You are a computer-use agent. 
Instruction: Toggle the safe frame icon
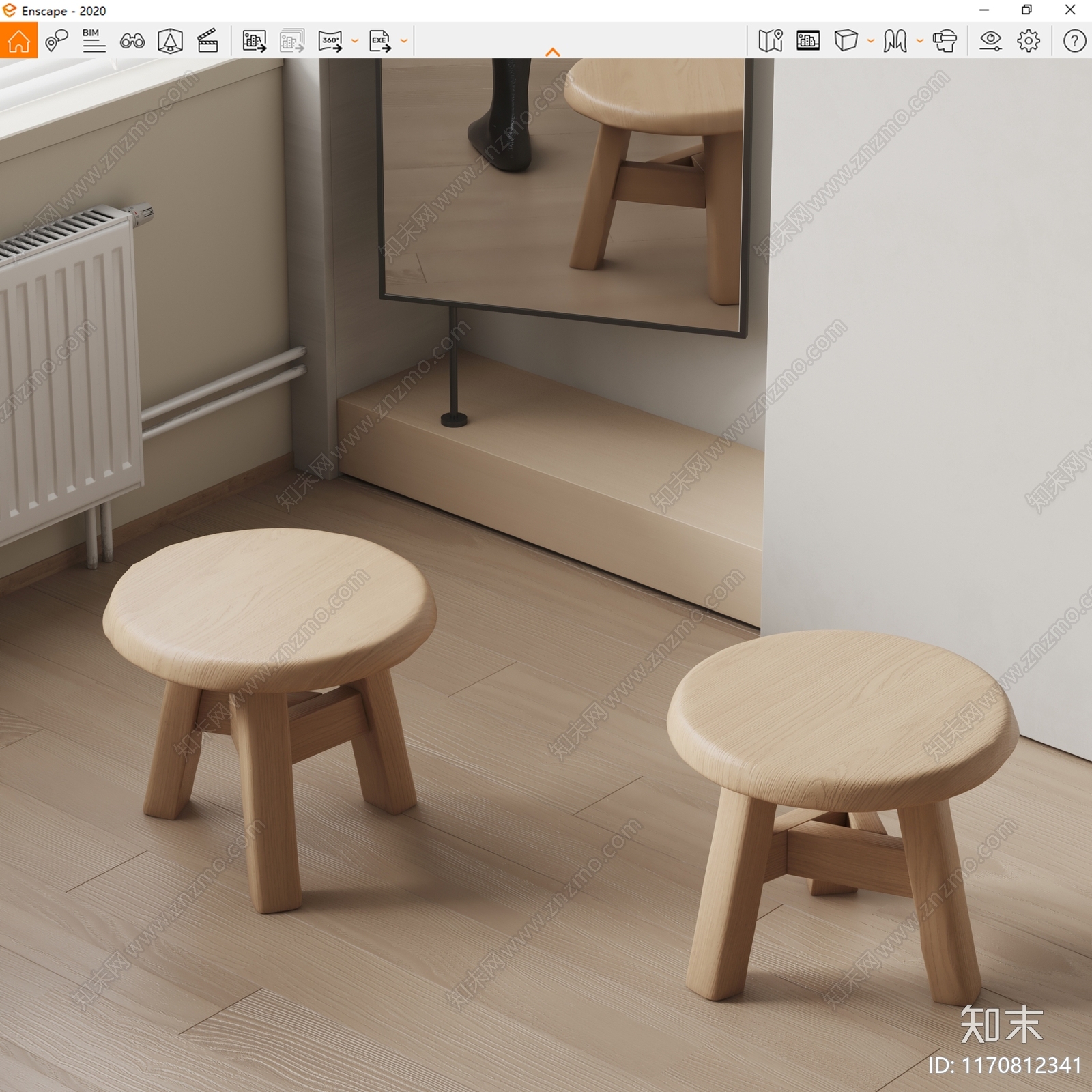click(x=808, y=41)
